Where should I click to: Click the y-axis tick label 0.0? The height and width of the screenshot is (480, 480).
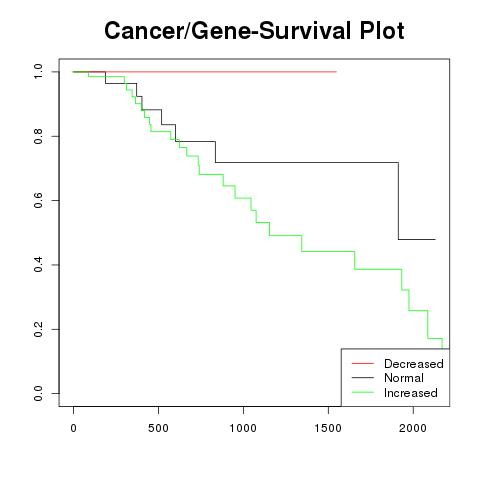tap(38, 393)
